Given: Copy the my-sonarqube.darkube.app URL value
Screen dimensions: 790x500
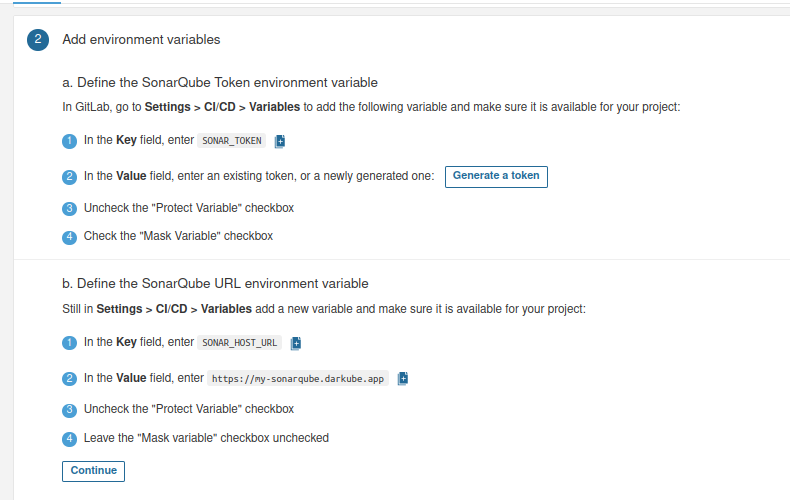Looking at the screenshot, I should (x=403, y=379).
